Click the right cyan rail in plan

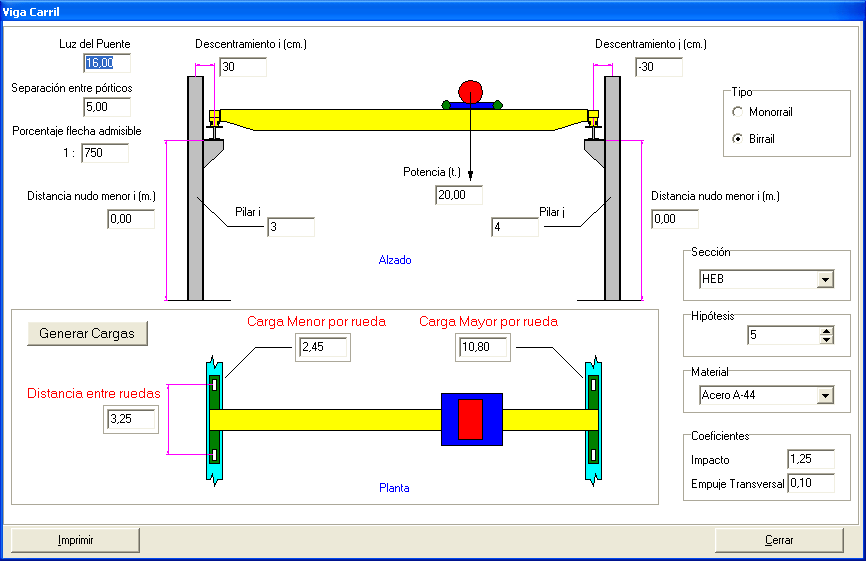594,419
